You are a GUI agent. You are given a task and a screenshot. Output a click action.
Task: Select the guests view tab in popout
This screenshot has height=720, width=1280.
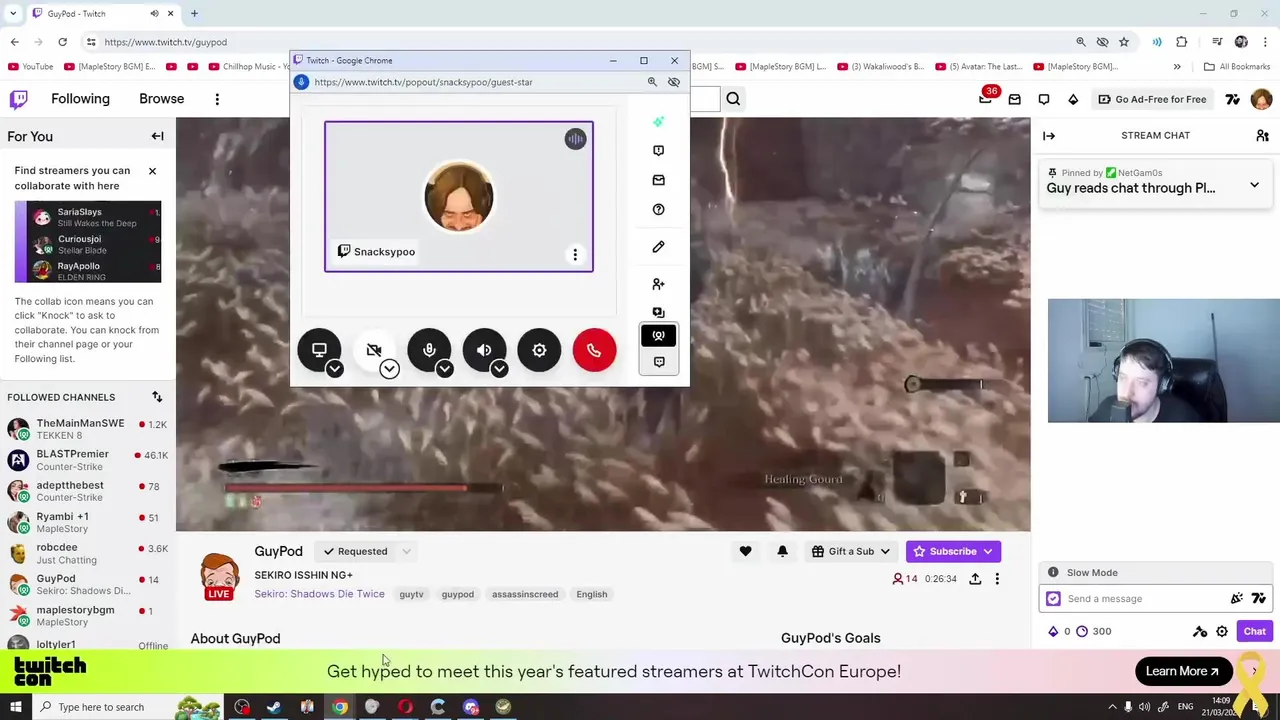coord(658,336)
